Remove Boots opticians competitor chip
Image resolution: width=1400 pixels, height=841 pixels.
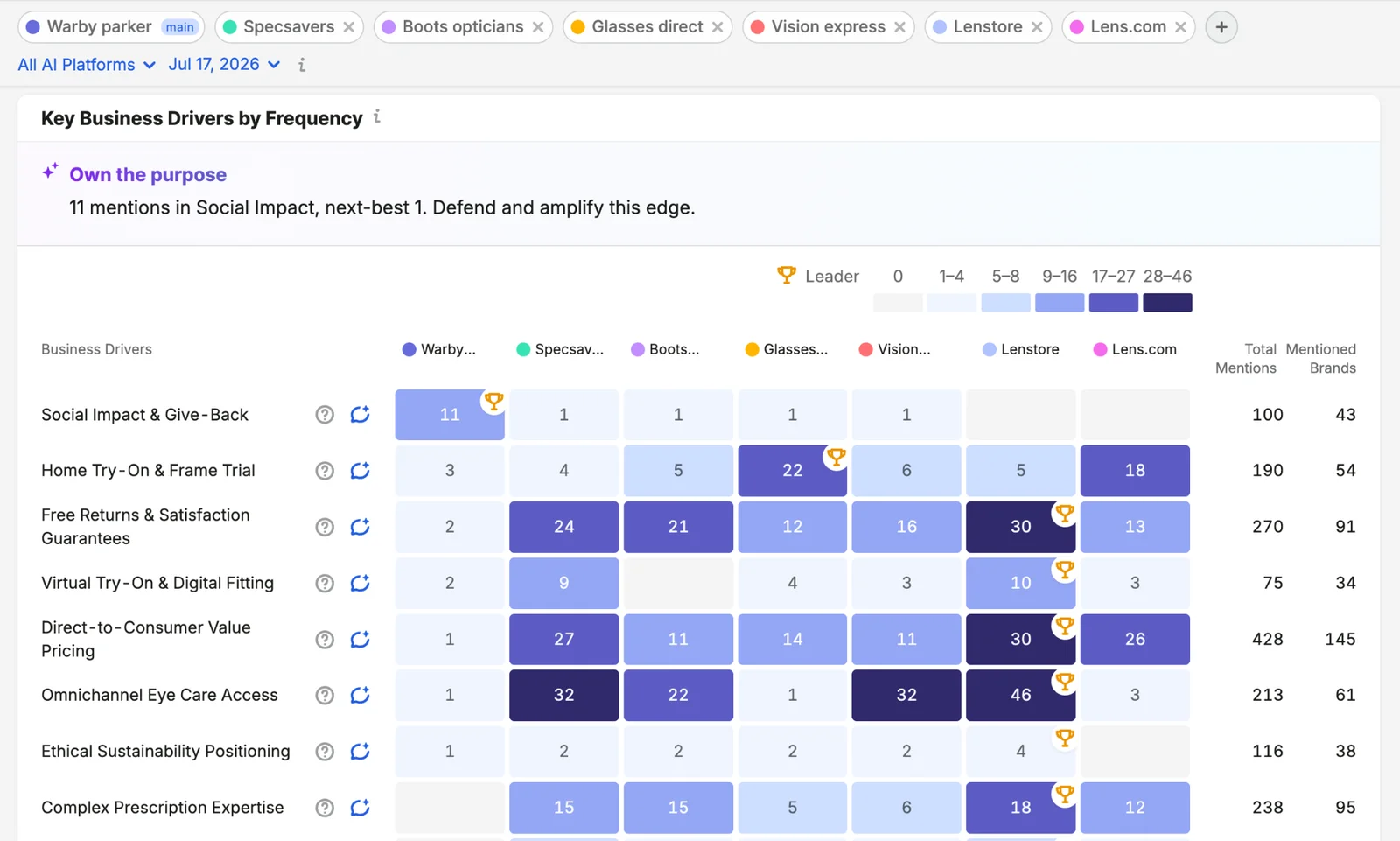(x=538, y=27)
